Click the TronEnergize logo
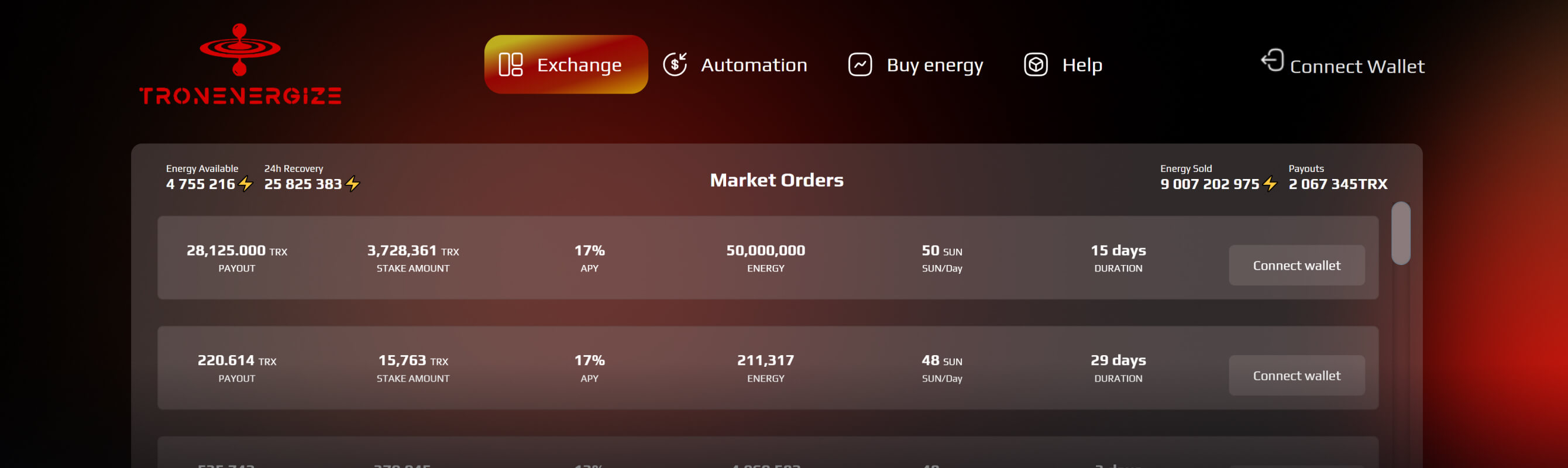The width and height of the screenshot is (1568, 468). tap(240, 64)
